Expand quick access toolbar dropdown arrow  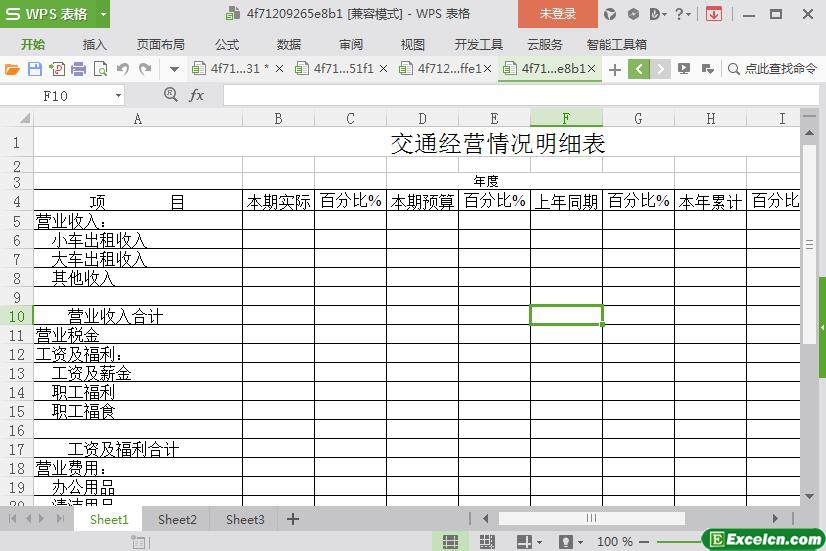(x=174, y=69)
